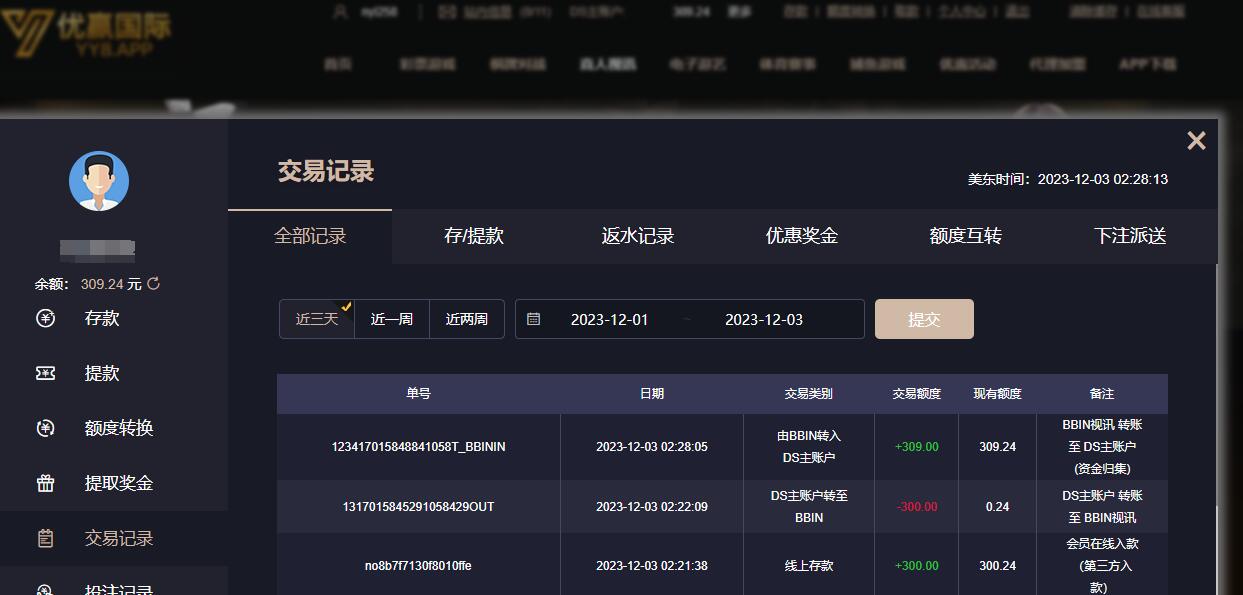Viewport: 1243px width, 595px height.
Task: Select the 近两周 date range option
Action: [x=467, y=319]
